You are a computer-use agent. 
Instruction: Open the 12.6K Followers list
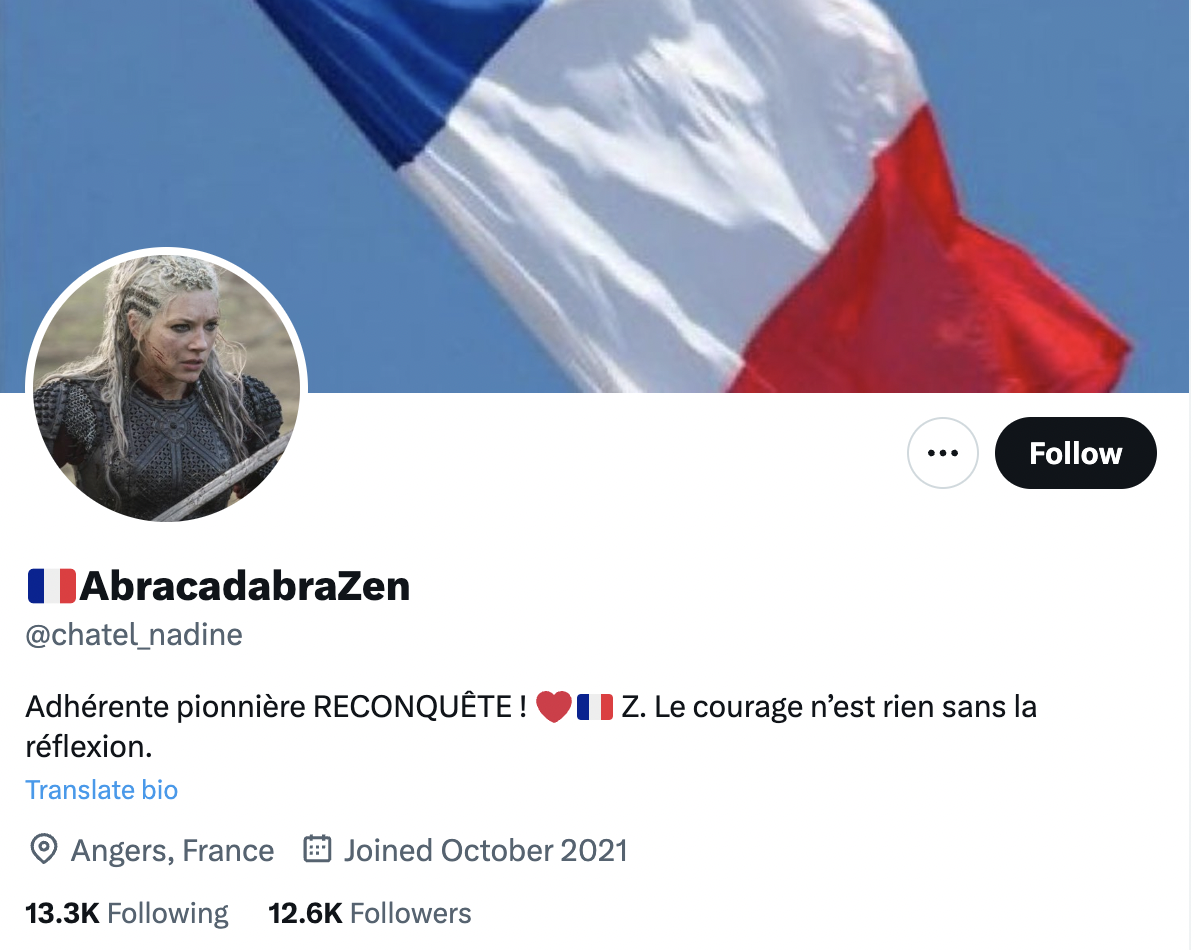[x=369, y=913]
